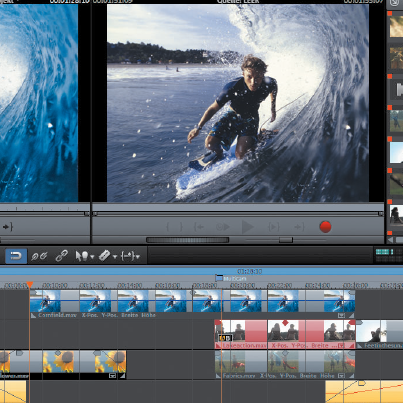Open the Fabrics.mov clip menu arrow
This screenshot has width=403, height=403.
click(x=341, y=376)
